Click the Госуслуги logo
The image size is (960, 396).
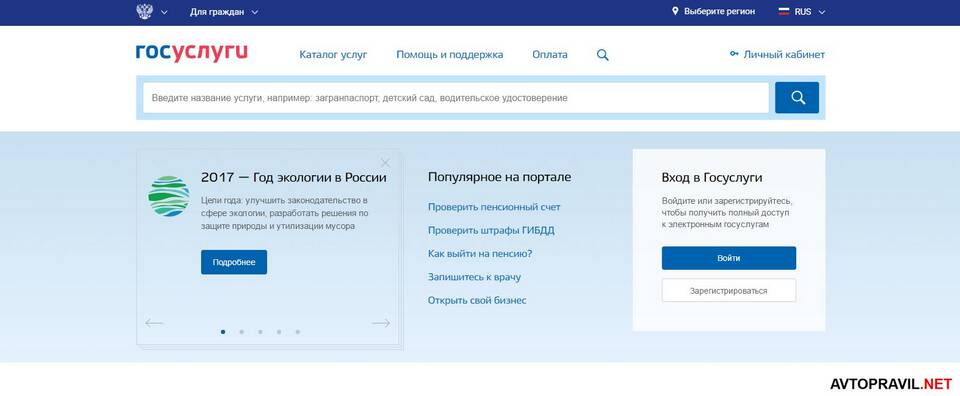(192, 53)
